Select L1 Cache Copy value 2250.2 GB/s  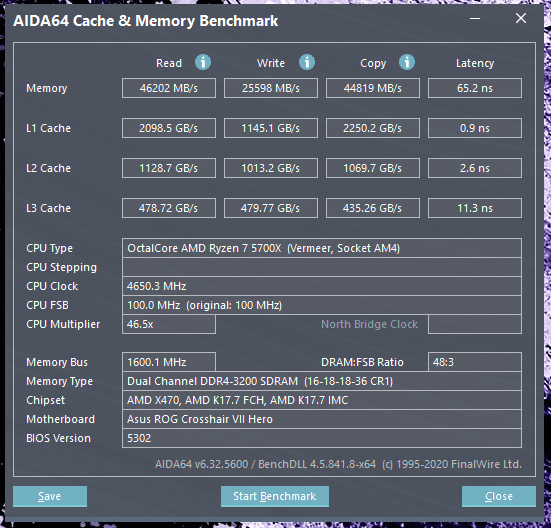(x=372, y=128)
